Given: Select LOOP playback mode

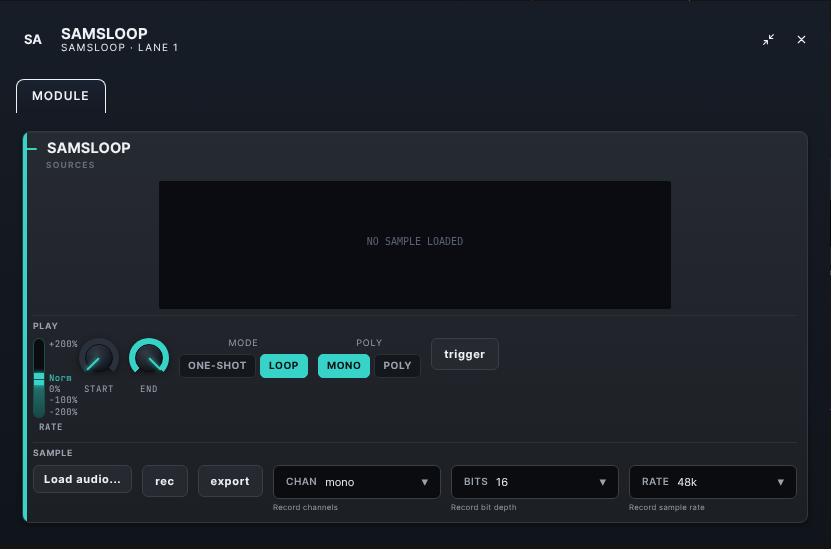Looking at the screenshot, I should tap(284, 366).
